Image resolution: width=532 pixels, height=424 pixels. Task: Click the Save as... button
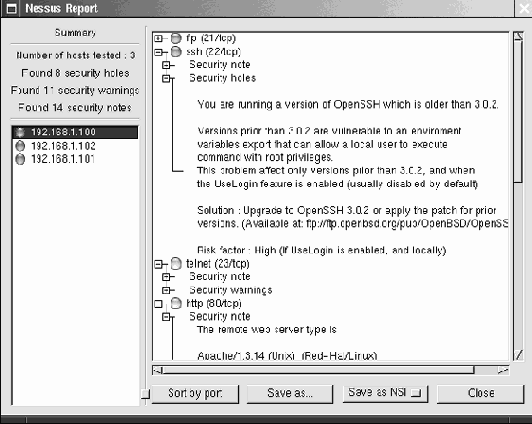(x=290, y=393)
